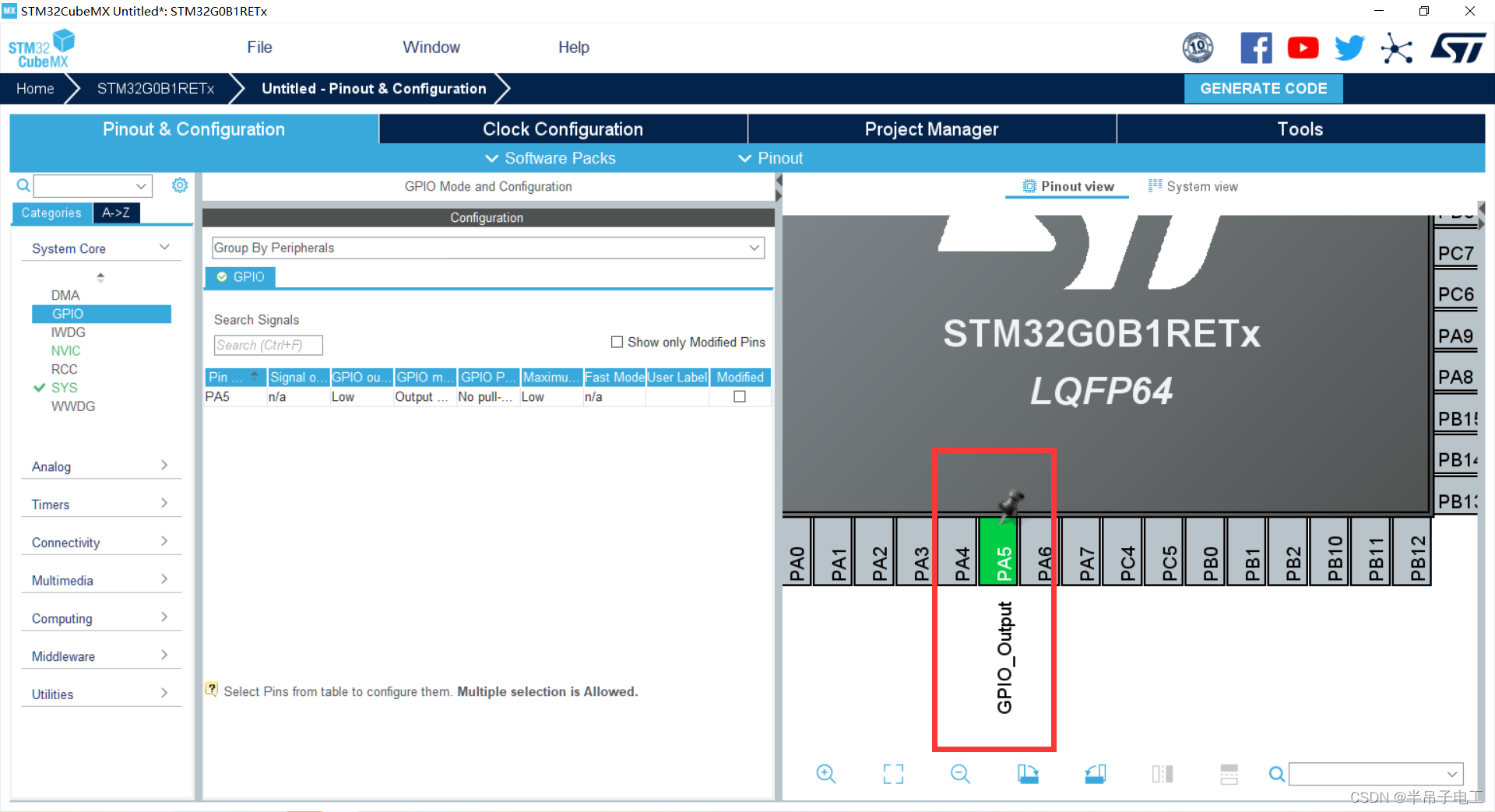The image size is (1495, 812).
Task: Click the Search Signals input field
Action: tap(268, 345)
